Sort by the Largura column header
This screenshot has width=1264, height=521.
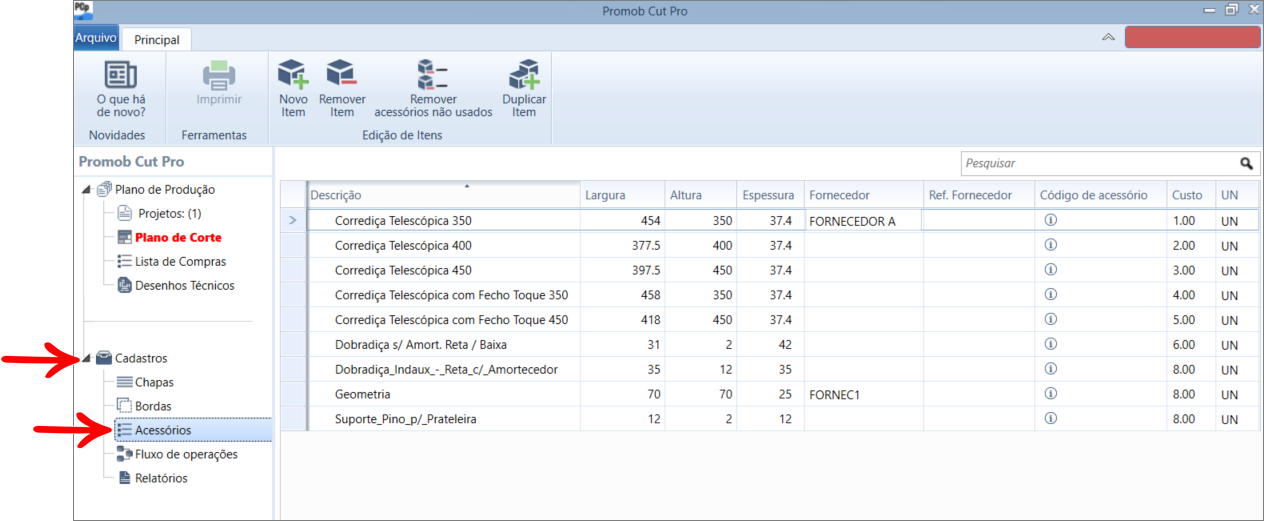point(622,195)
